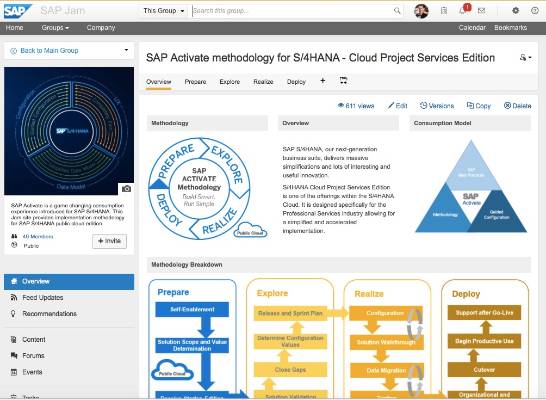Click the Content document icon
This screenshot has height=400, width=546.
click(x=14, y=339)
